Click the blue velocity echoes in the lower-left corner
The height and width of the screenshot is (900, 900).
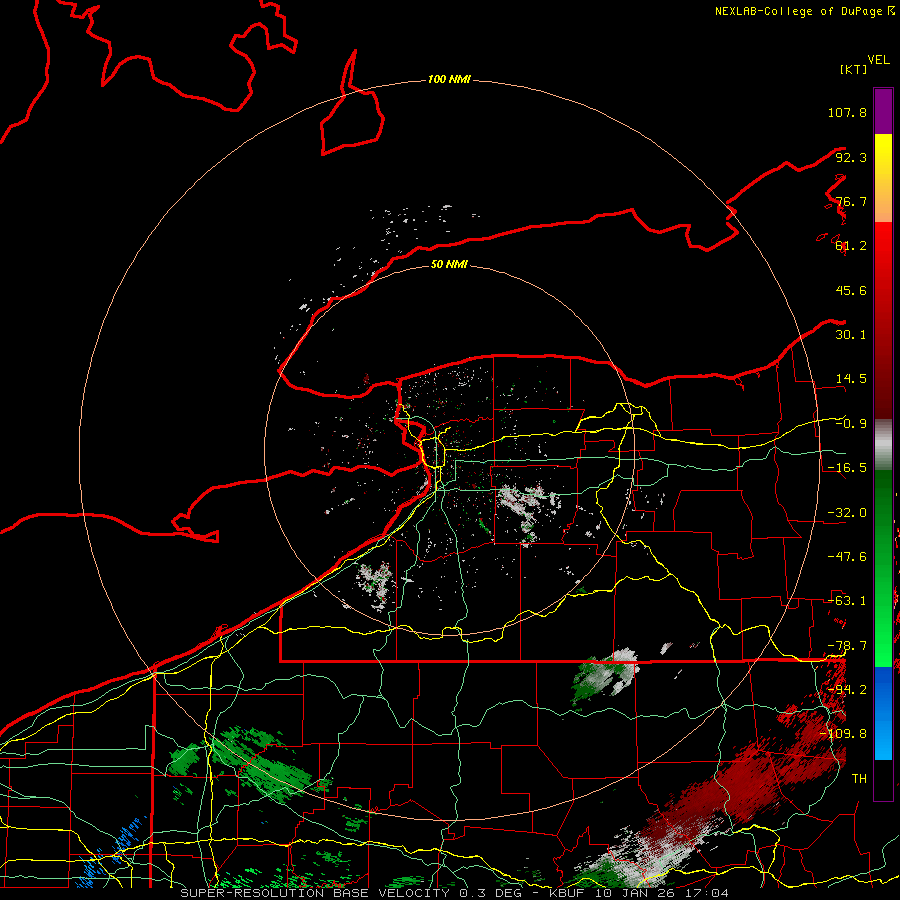tap(112, 852)
